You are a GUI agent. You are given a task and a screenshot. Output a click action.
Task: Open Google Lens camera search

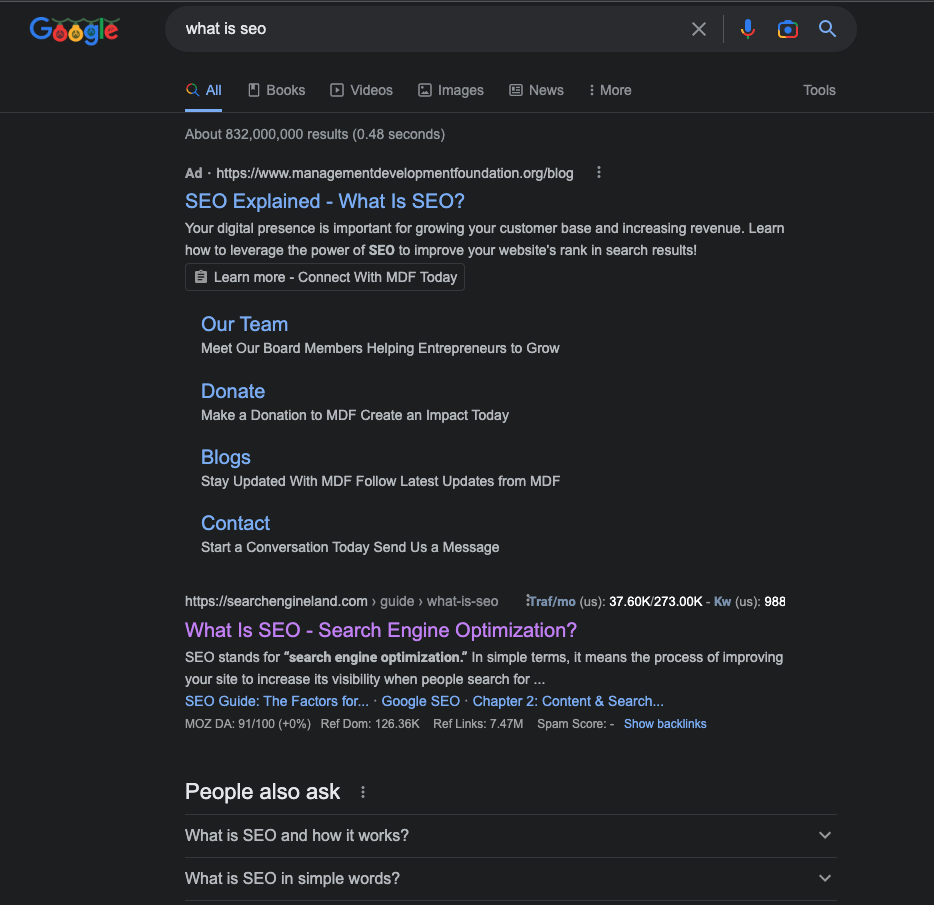(788, 29)
